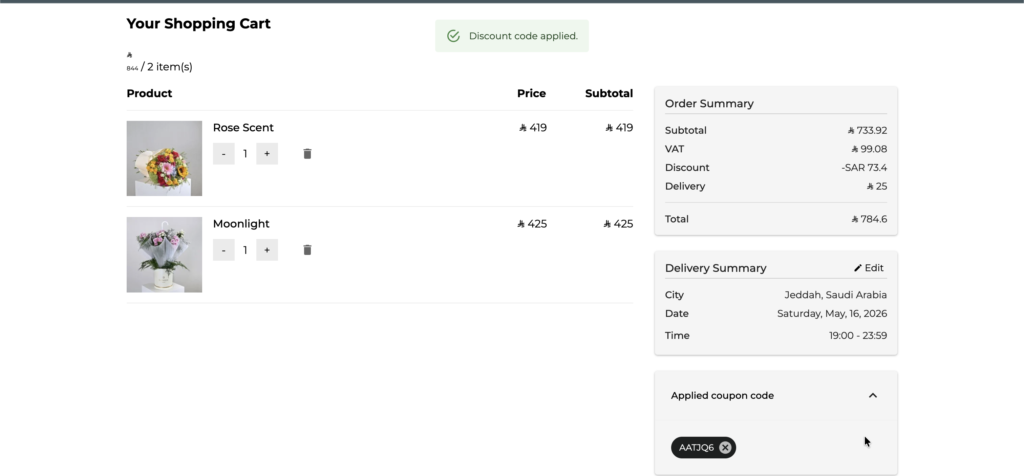Click the Rose Scent quantity value 1

click(246, 153)
